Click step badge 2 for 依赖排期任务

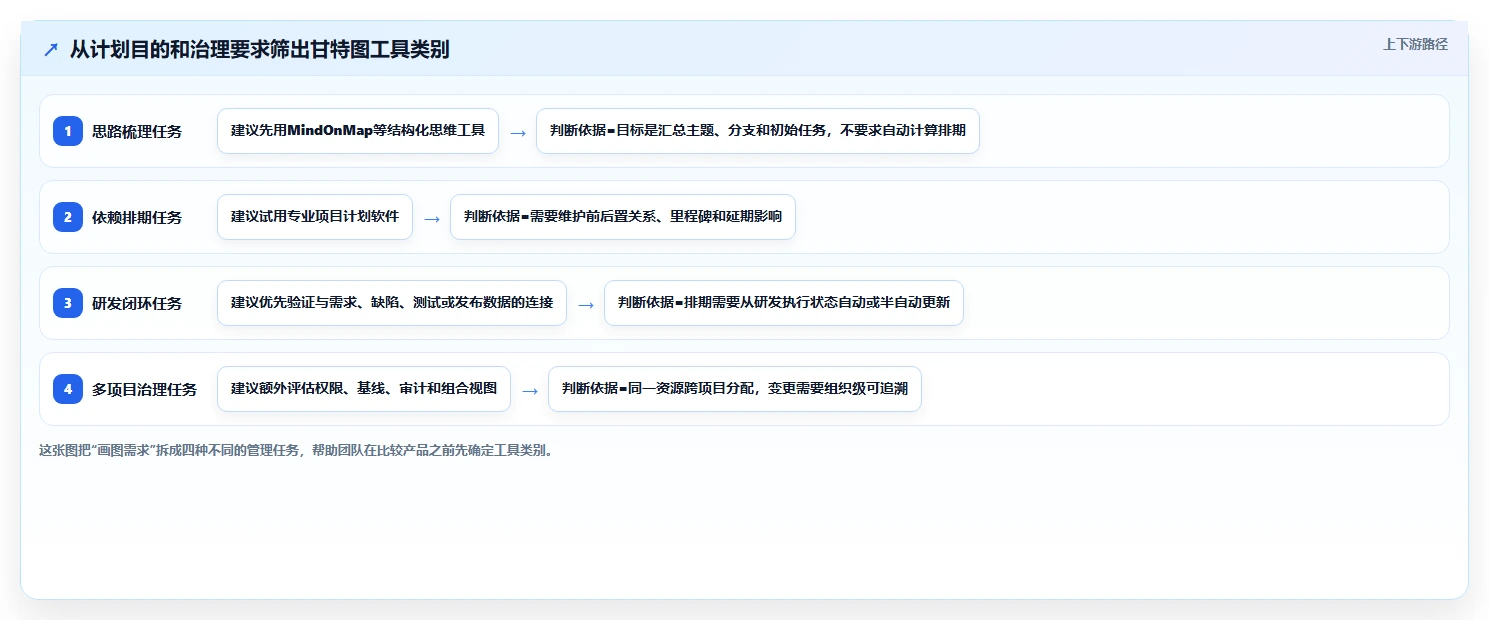[x=68, y=217]
